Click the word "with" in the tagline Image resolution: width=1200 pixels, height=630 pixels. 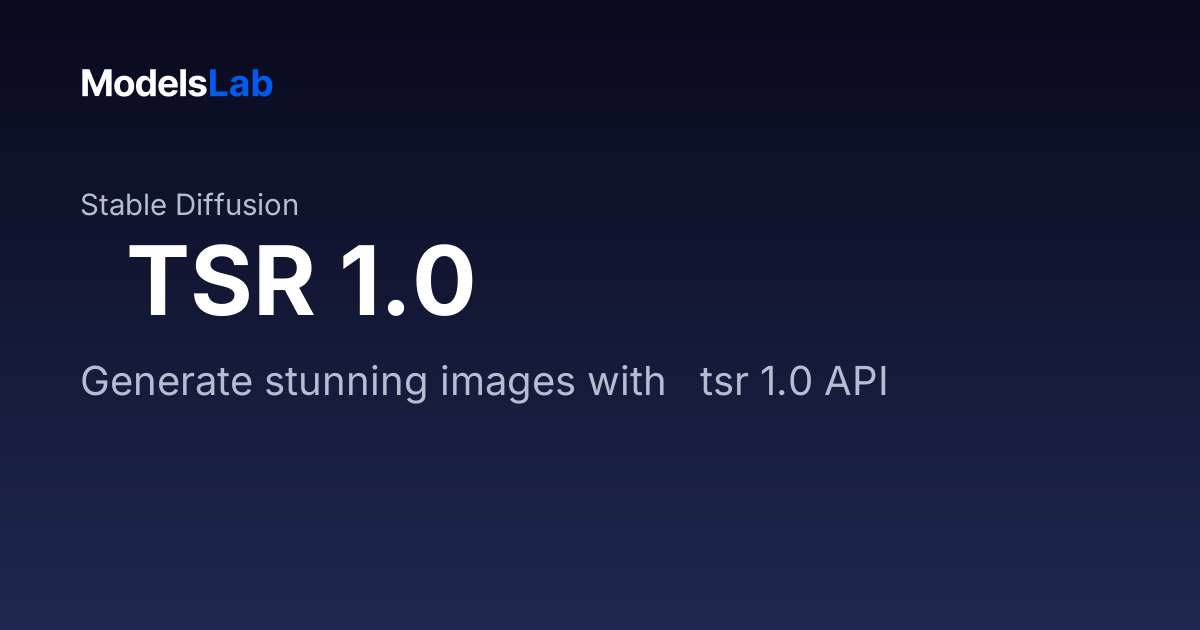point(626,382)
